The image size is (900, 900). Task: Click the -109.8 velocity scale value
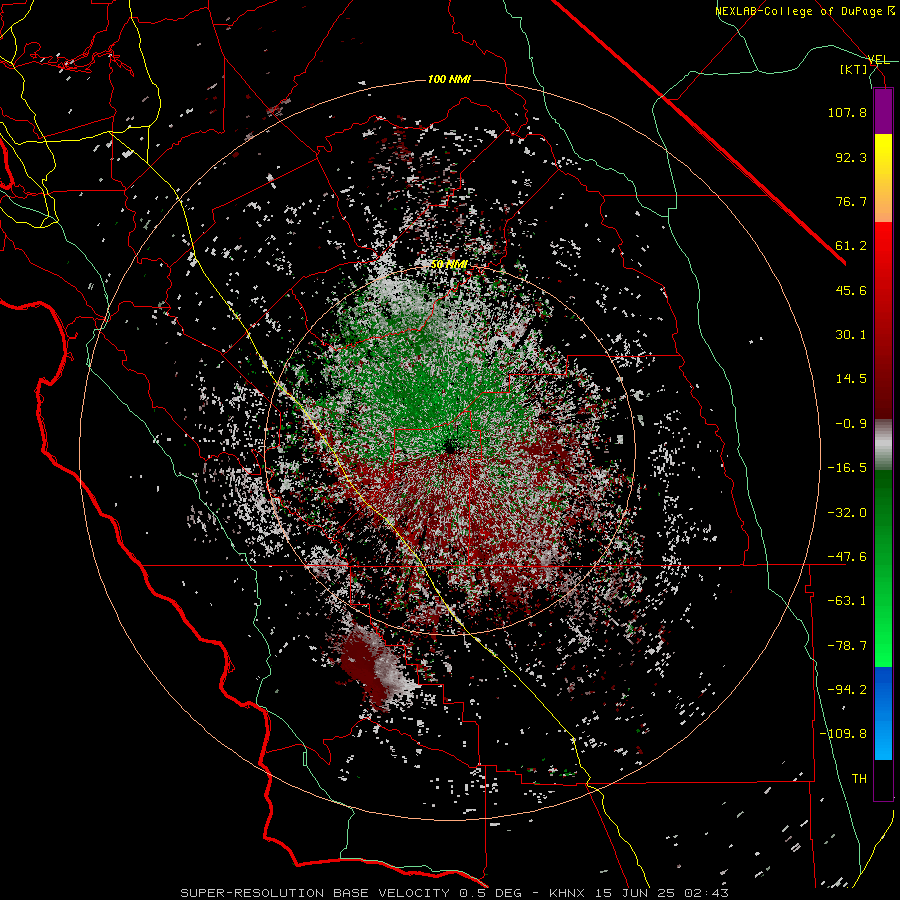[x=843, y=734]
